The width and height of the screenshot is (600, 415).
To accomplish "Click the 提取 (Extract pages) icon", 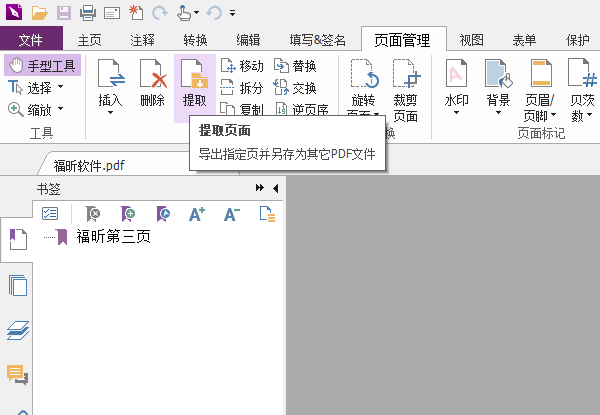I will (194, 84).
